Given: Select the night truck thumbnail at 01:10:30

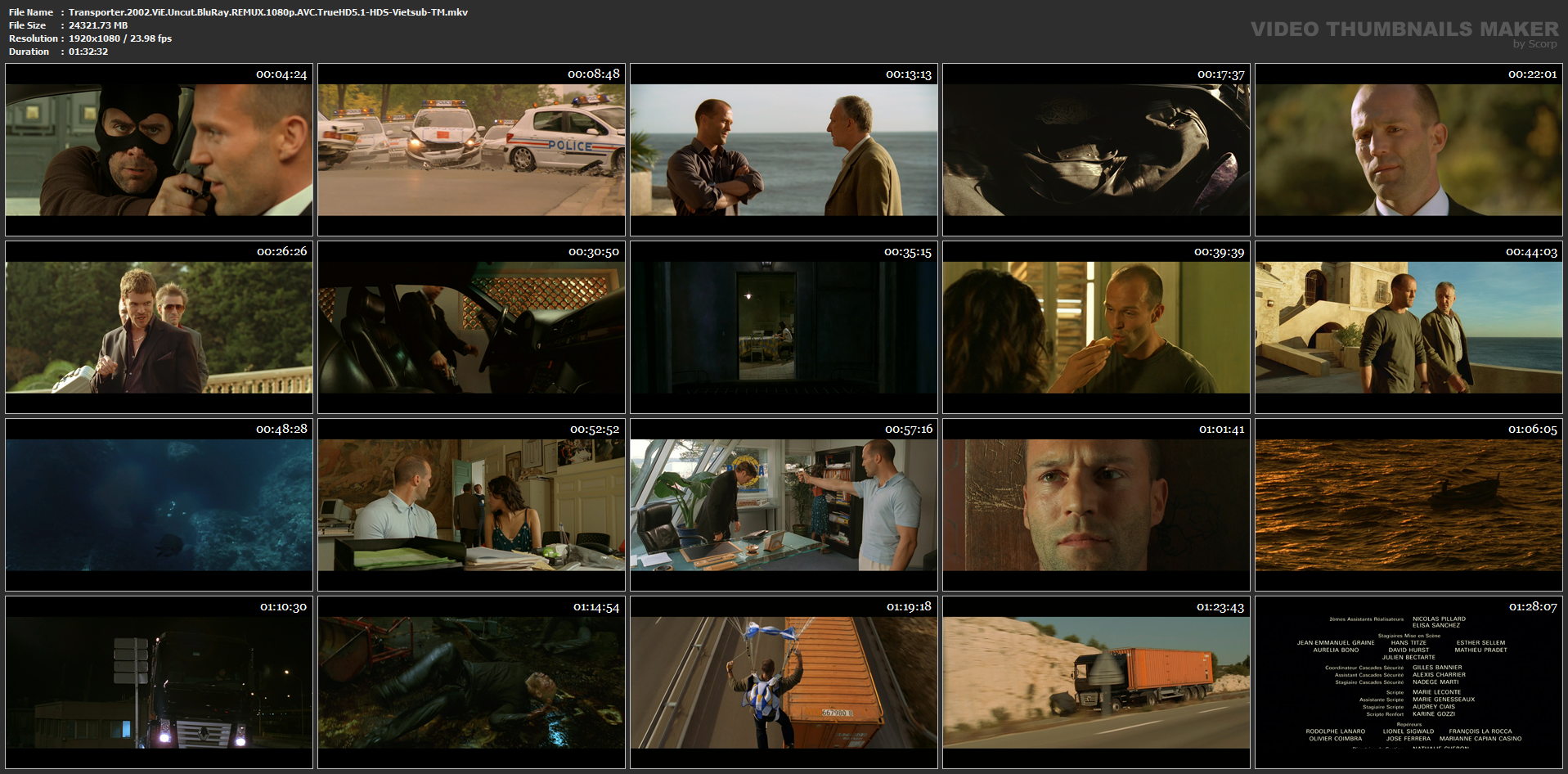Looking at the screenshot, I should pyautogui.click(x=159, y=682).
